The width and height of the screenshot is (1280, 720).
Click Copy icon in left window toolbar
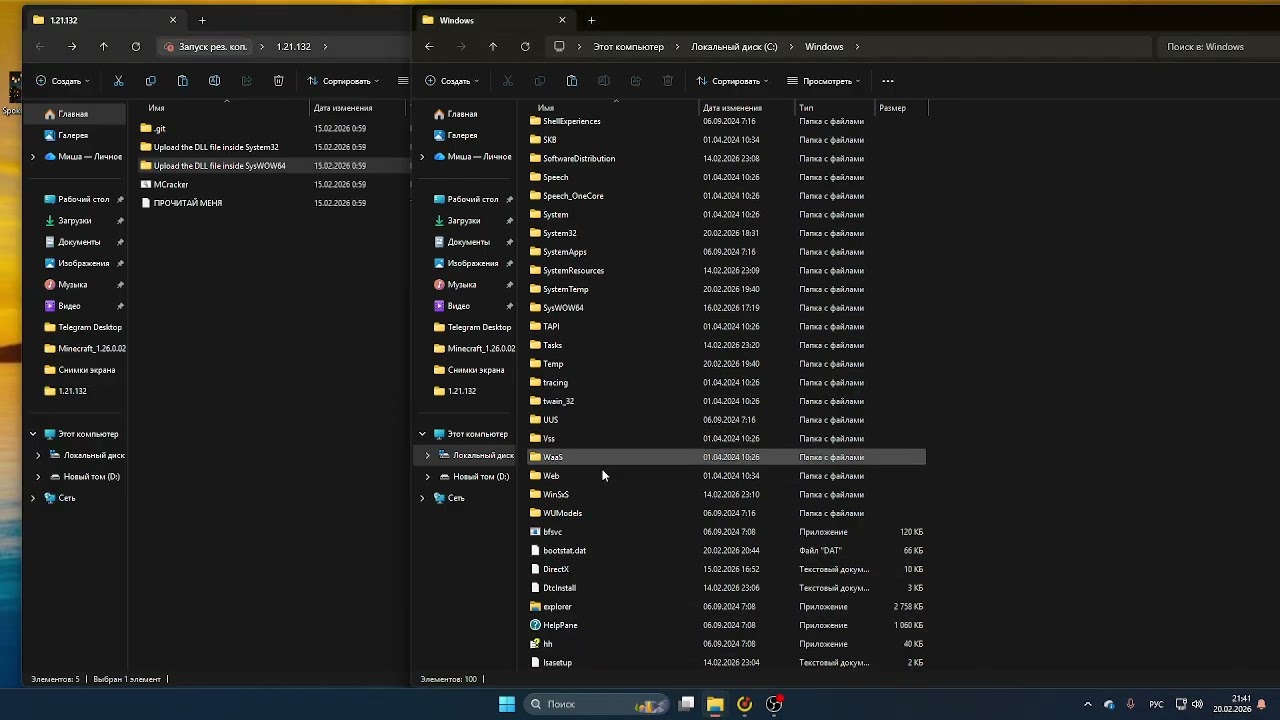(150, 81)
